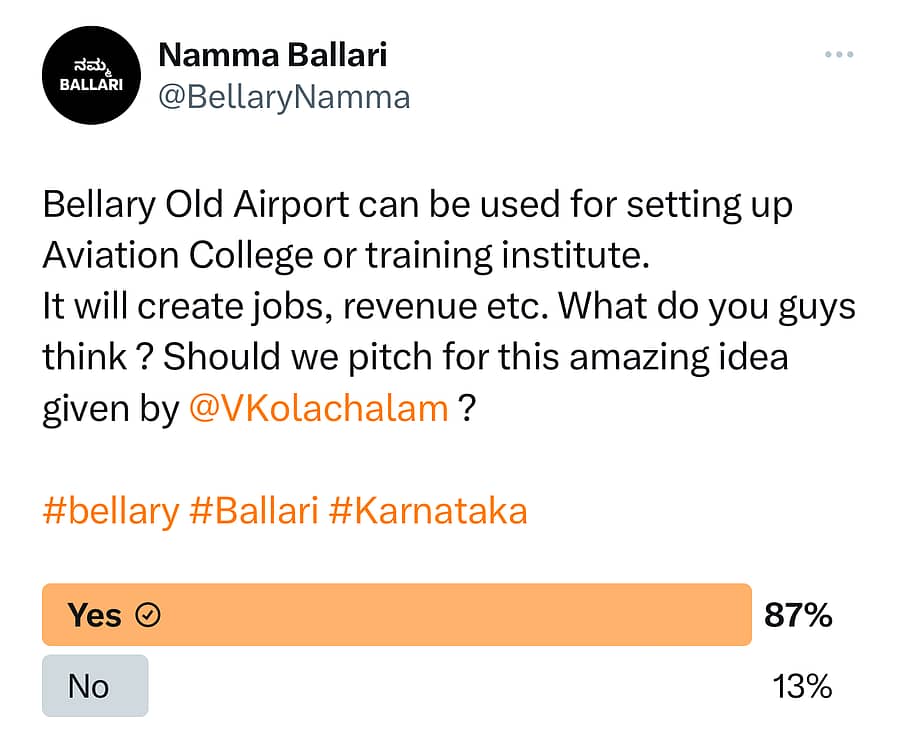Click the "Should we pitch" text line
This screenshot has height=729, width=900.
click(475, 357)
